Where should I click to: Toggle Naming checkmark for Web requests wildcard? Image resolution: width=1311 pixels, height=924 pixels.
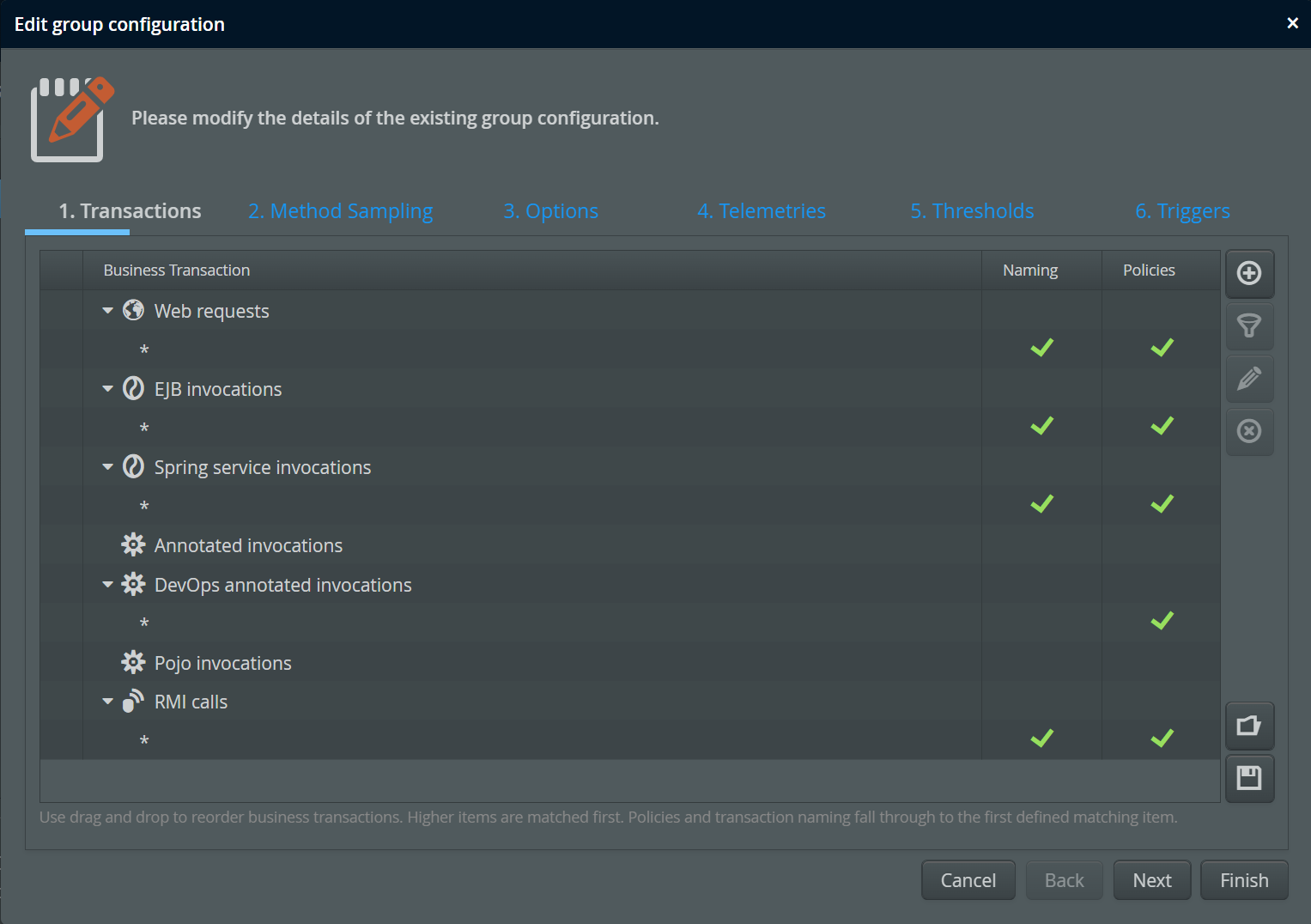click(x=1041, y=348)
